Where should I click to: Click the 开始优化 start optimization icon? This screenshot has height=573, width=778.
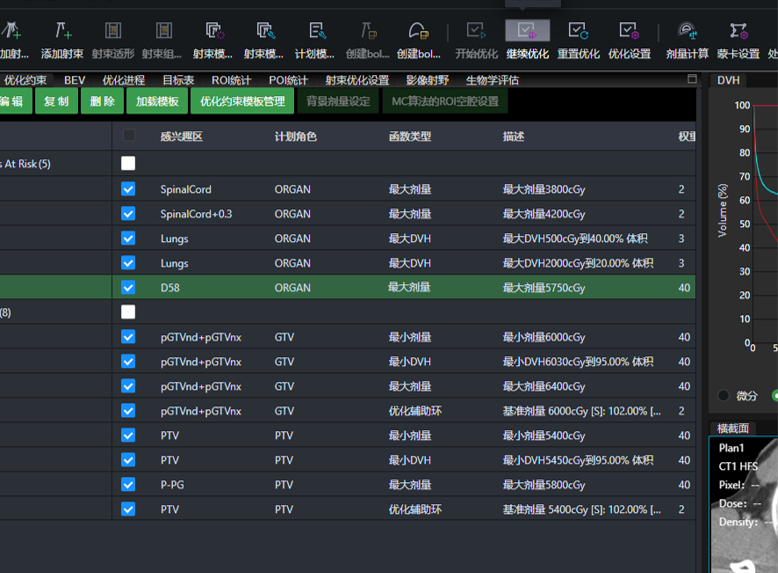476,31
